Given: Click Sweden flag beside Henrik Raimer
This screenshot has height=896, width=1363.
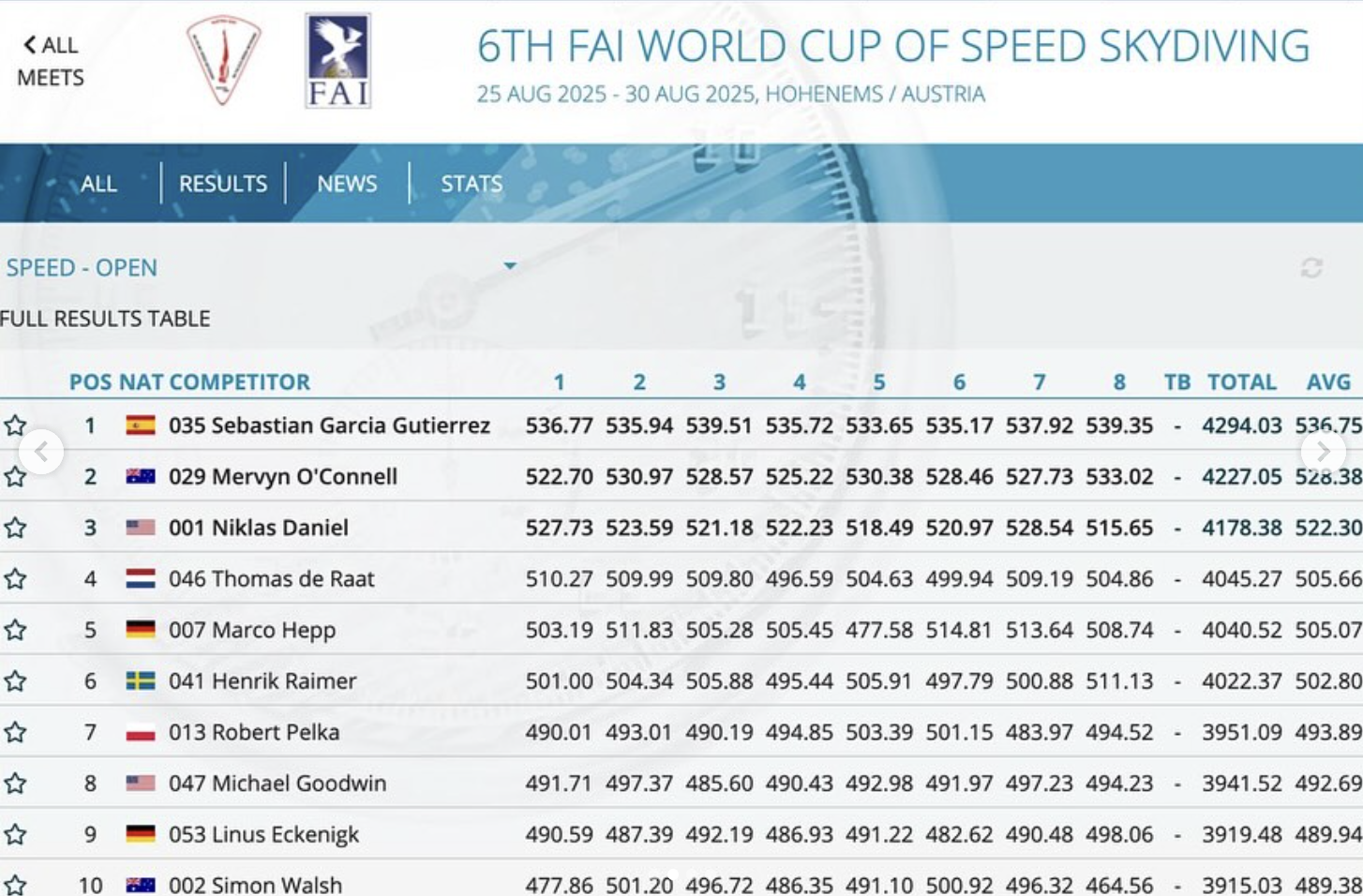Looking at the screenshot, I should pyautogui.click(x=141, y=681).
